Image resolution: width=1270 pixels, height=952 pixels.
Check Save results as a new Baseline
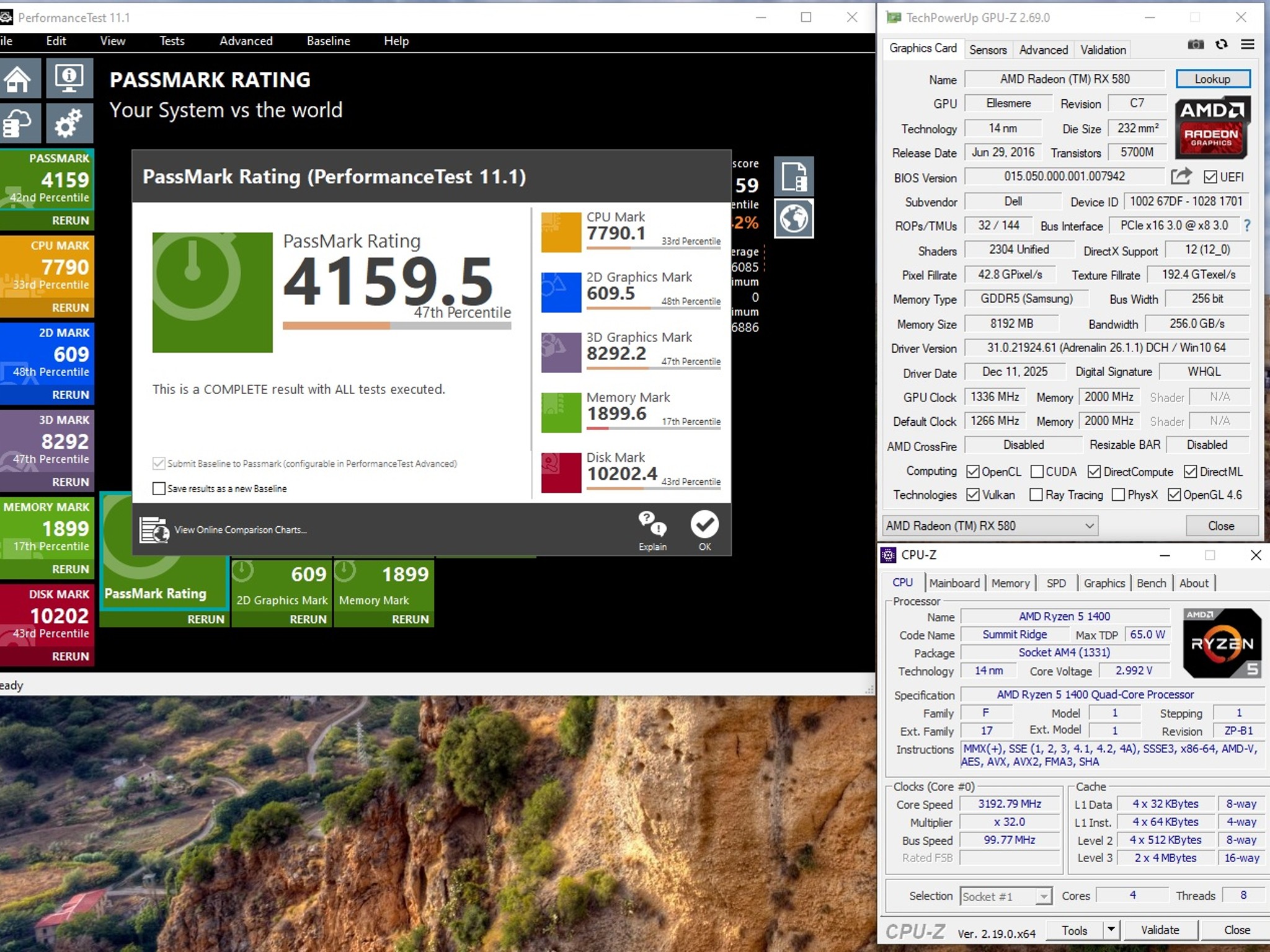coord(159,488)
